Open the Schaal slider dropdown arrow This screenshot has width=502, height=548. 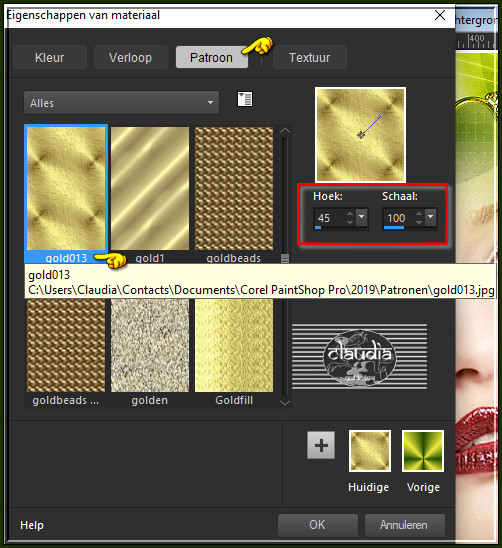pos(431,217)
